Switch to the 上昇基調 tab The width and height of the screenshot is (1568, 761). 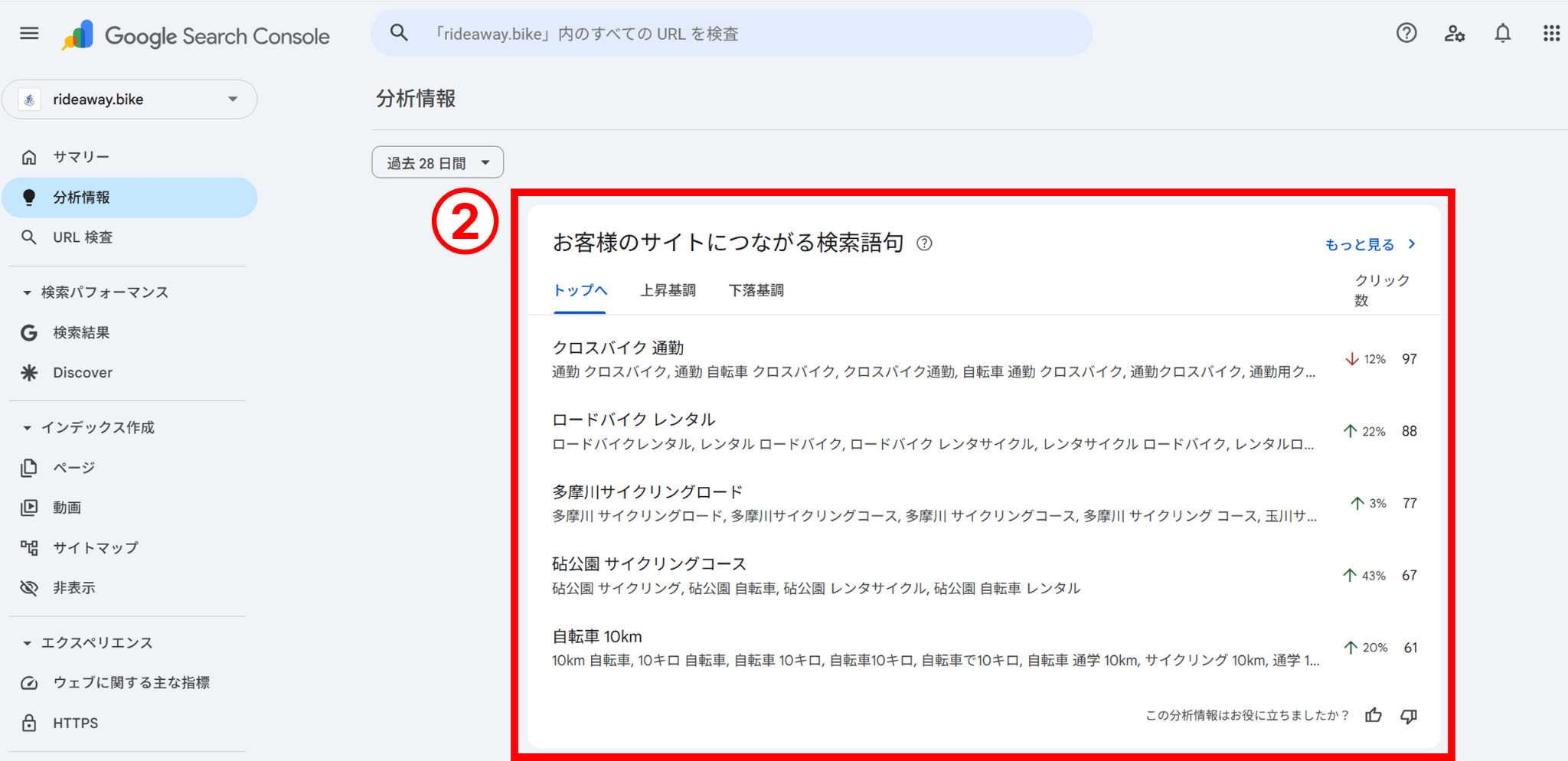coord(668,290)
